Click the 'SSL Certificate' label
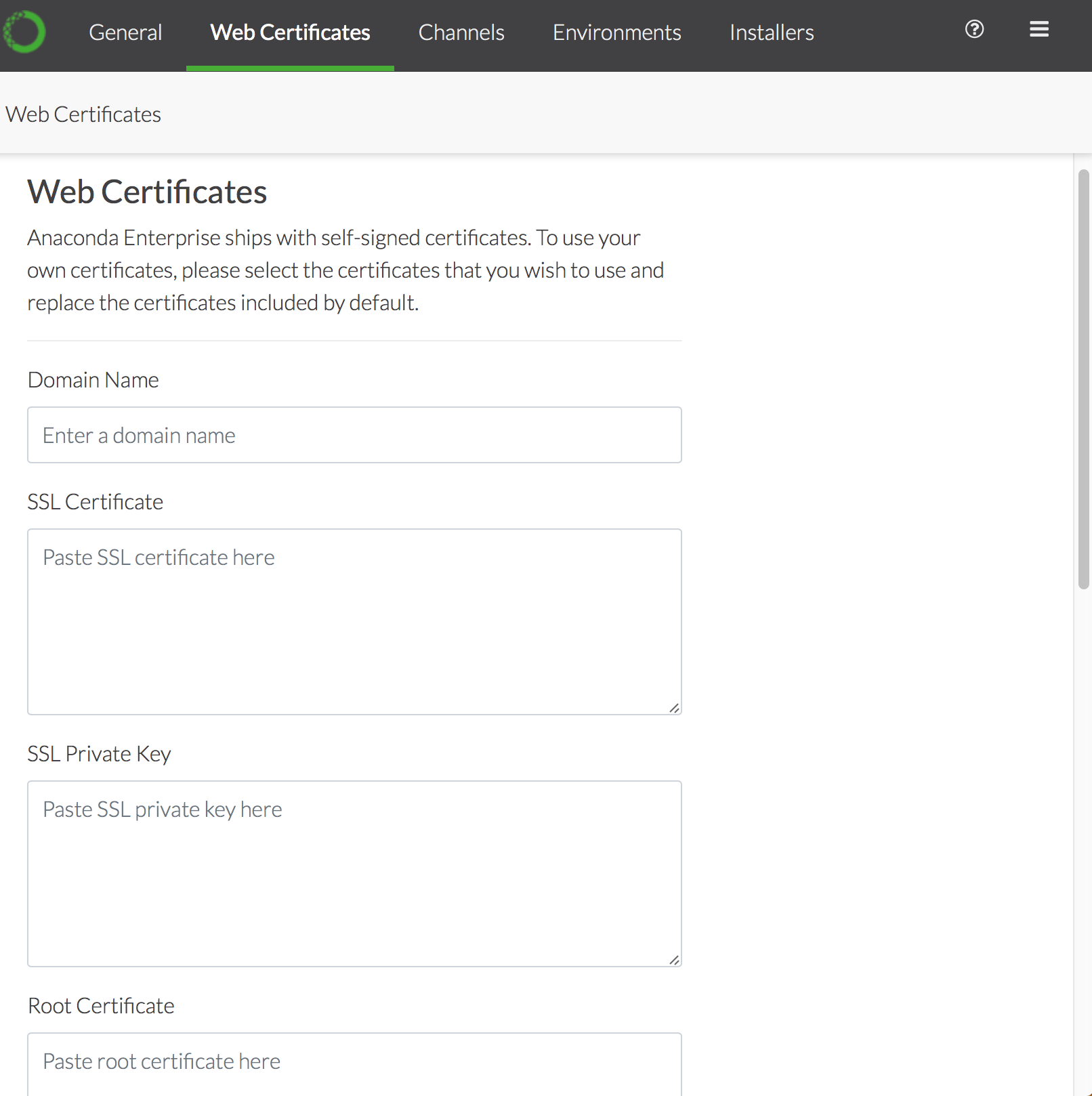The image size is (1092, 1096). coord(96,502)
